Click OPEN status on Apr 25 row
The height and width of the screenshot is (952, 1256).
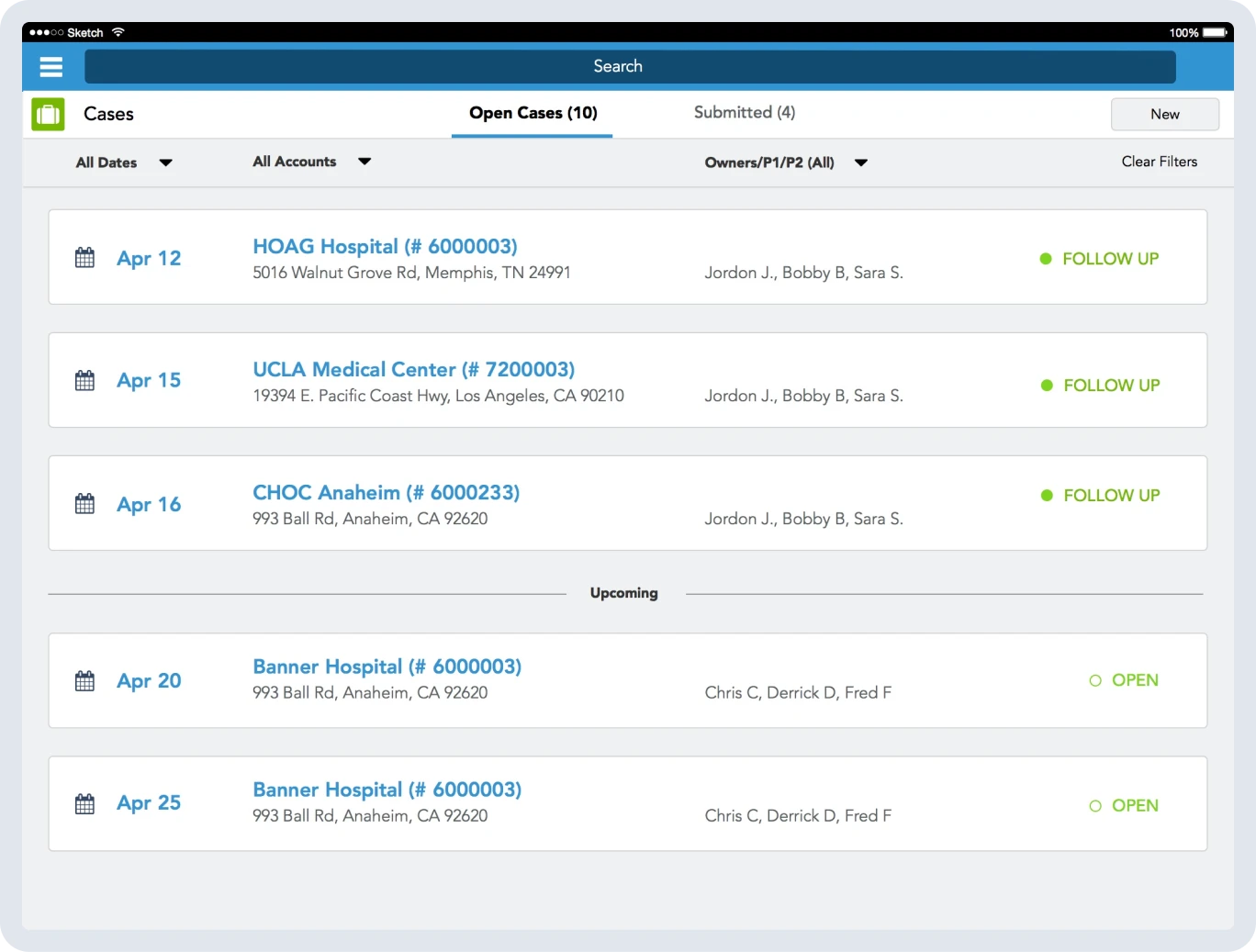(x=1135, y=806)
